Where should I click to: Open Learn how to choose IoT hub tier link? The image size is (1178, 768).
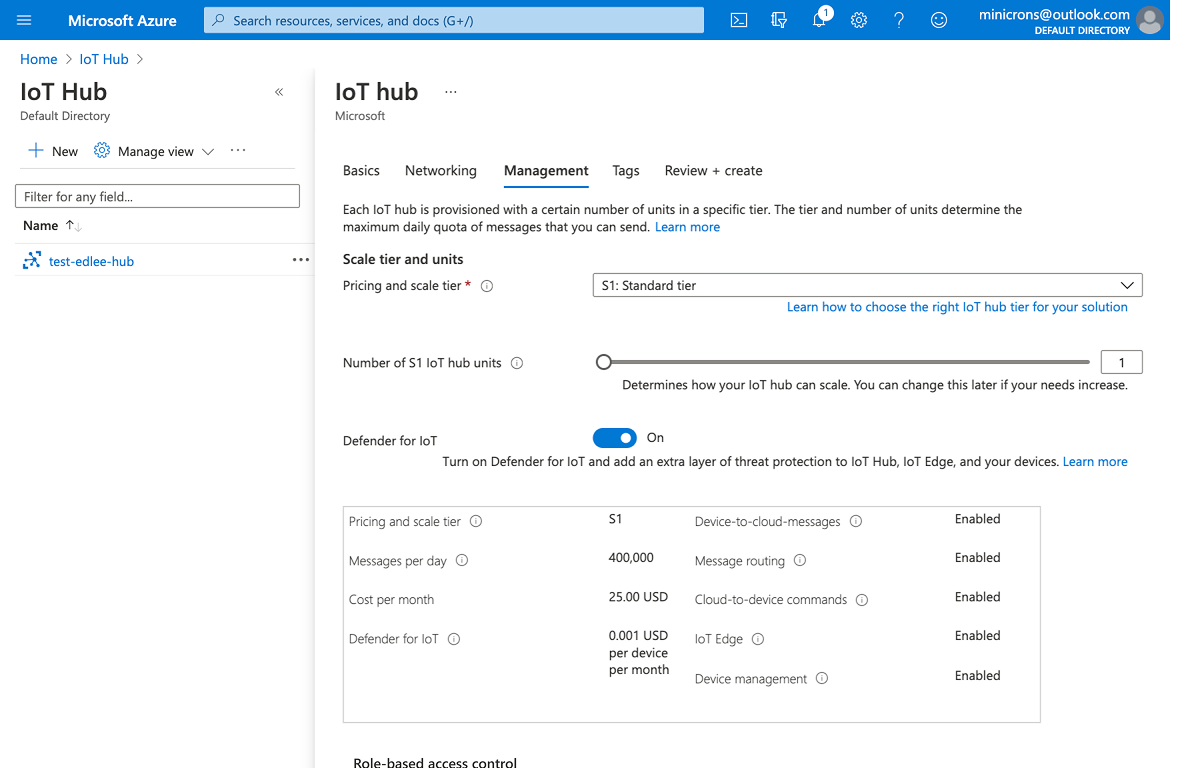point(956,307)
